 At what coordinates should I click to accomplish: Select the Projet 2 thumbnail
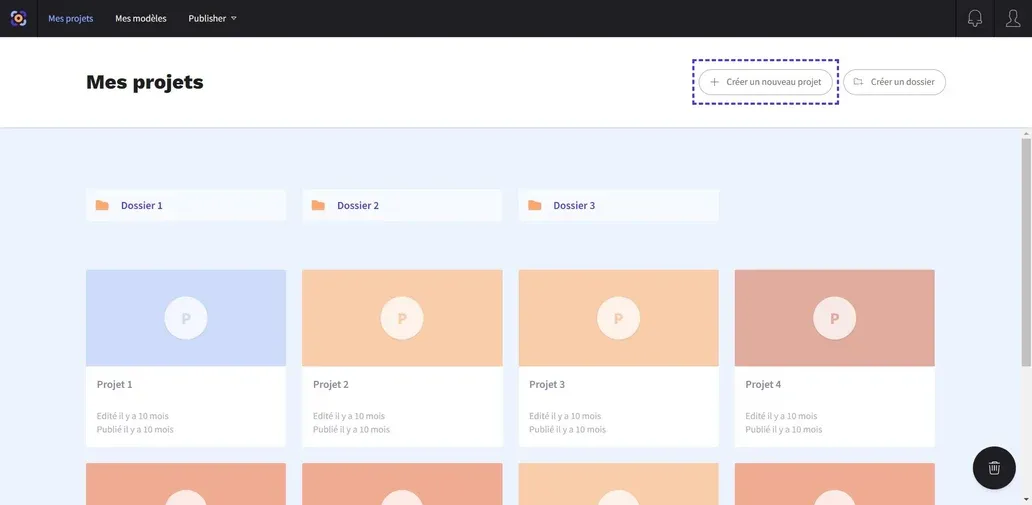[x=402, y=318]
